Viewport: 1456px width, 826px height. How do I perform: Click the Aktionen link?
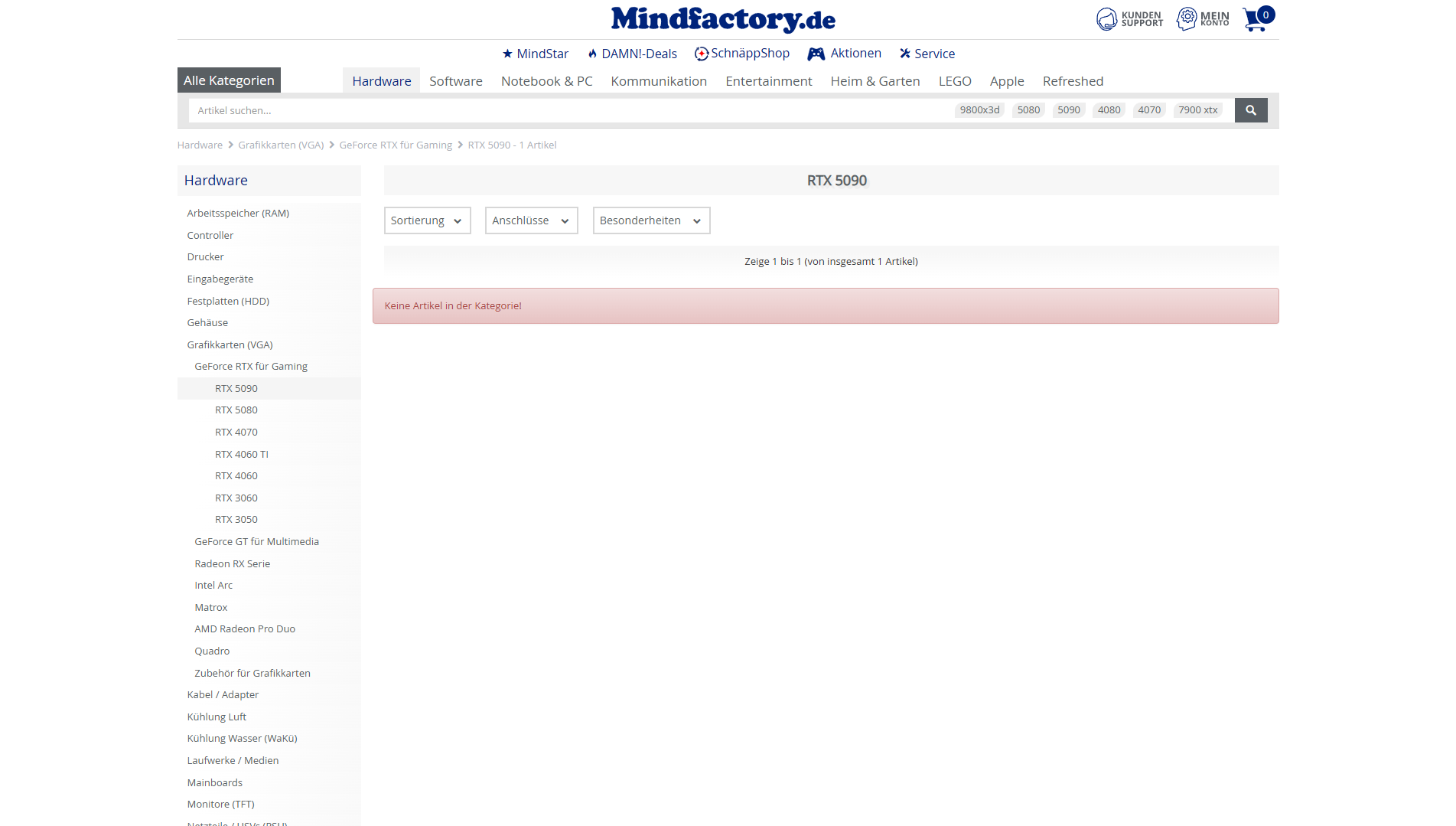click(855, 54)
